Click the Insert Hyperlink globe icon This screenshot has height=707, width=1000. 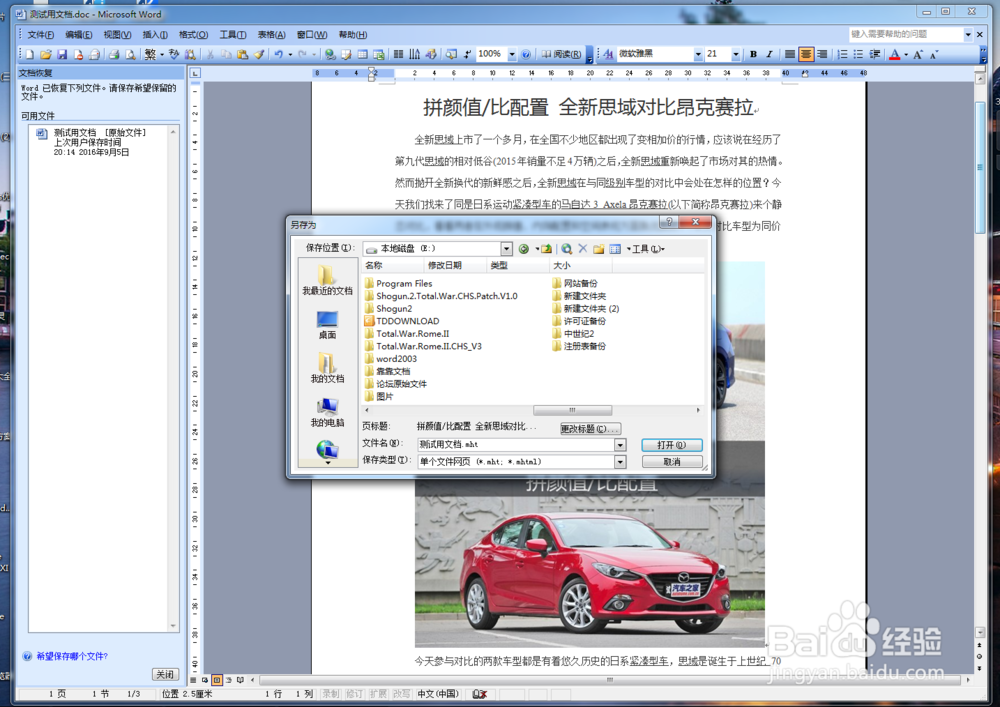(x=330, y=55)
